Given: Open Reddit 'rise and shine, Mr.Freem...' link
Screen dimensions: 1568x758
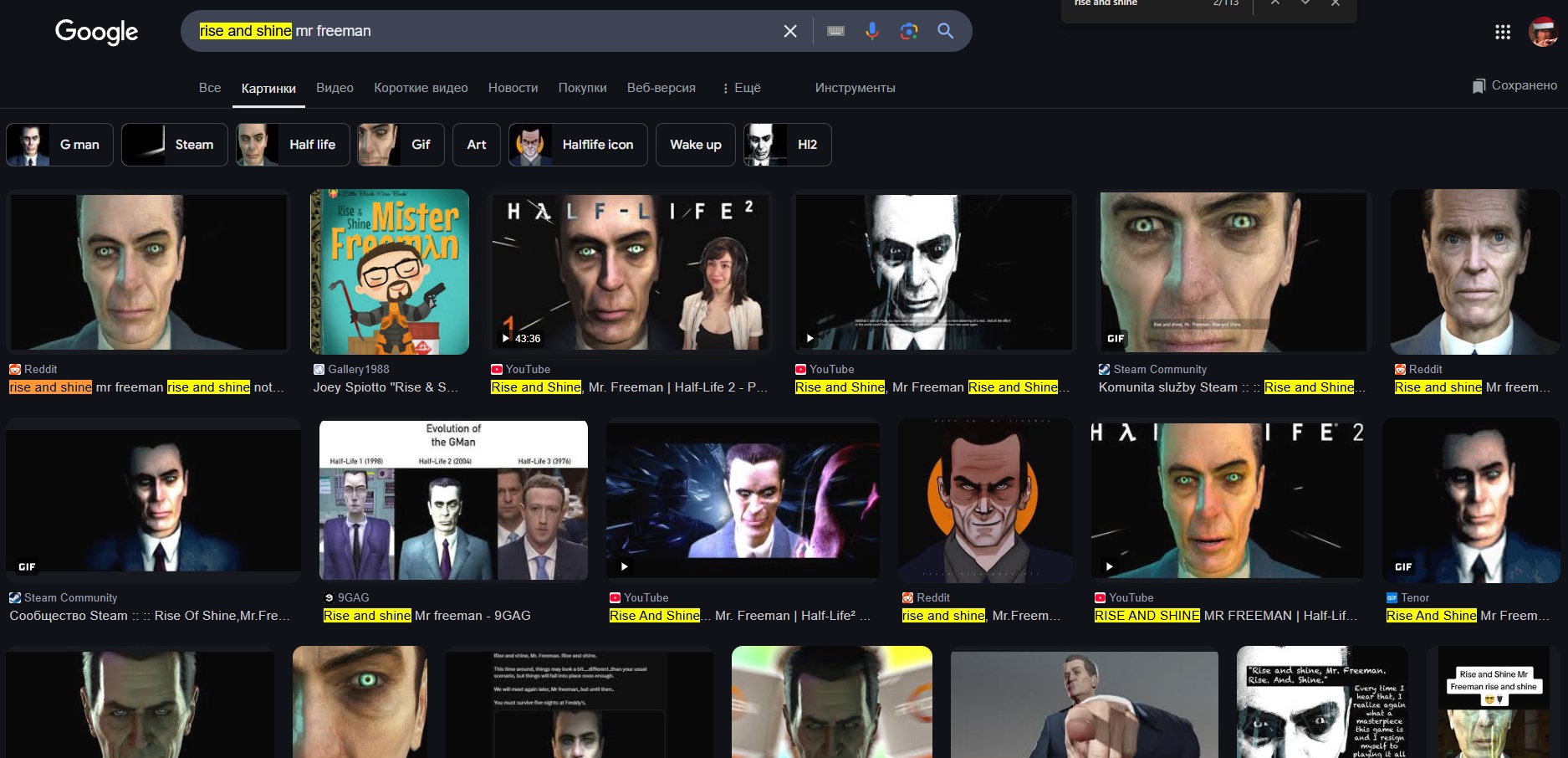Looking at the screenshot, I should pos(981,616).
